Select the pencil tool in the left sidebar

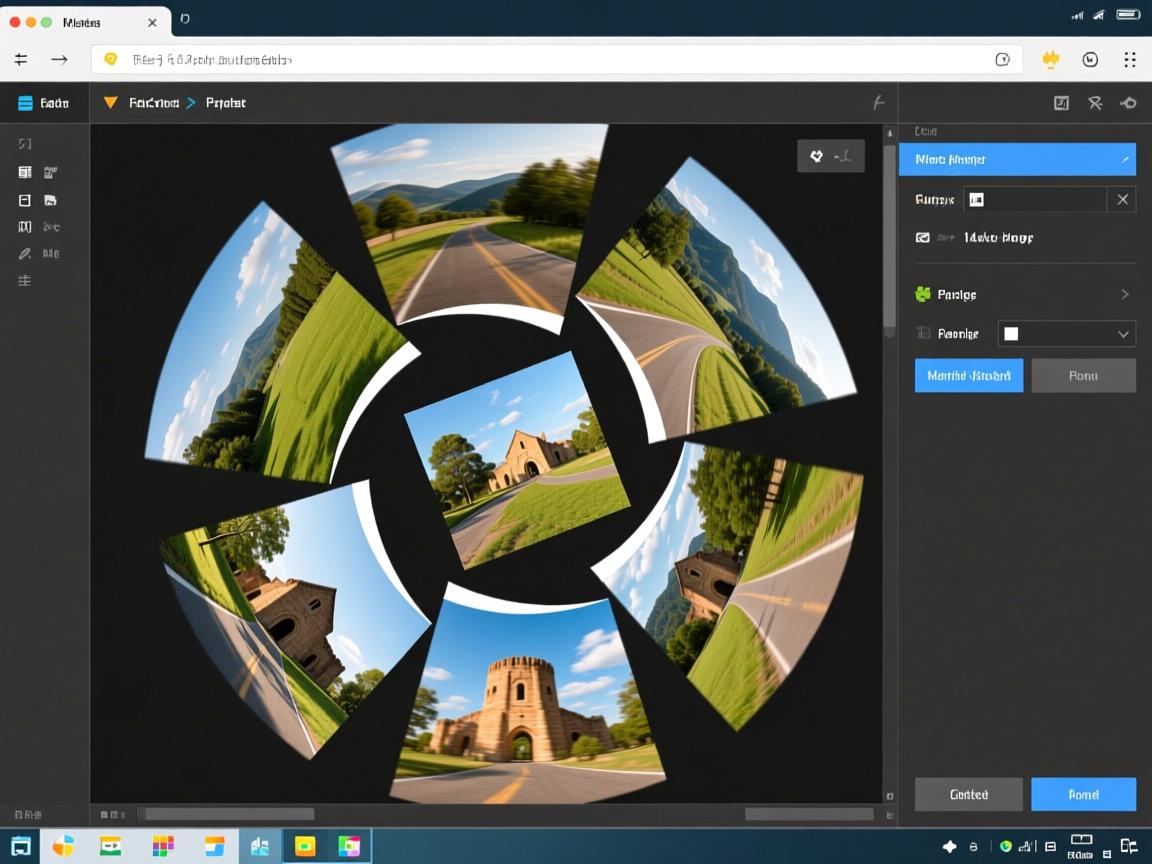click(25, 254)
